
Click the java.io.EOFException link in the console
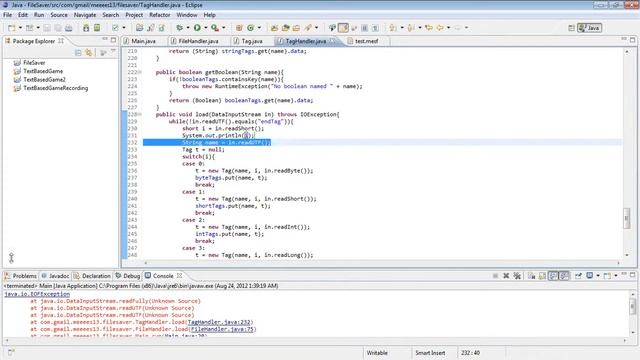37,294
